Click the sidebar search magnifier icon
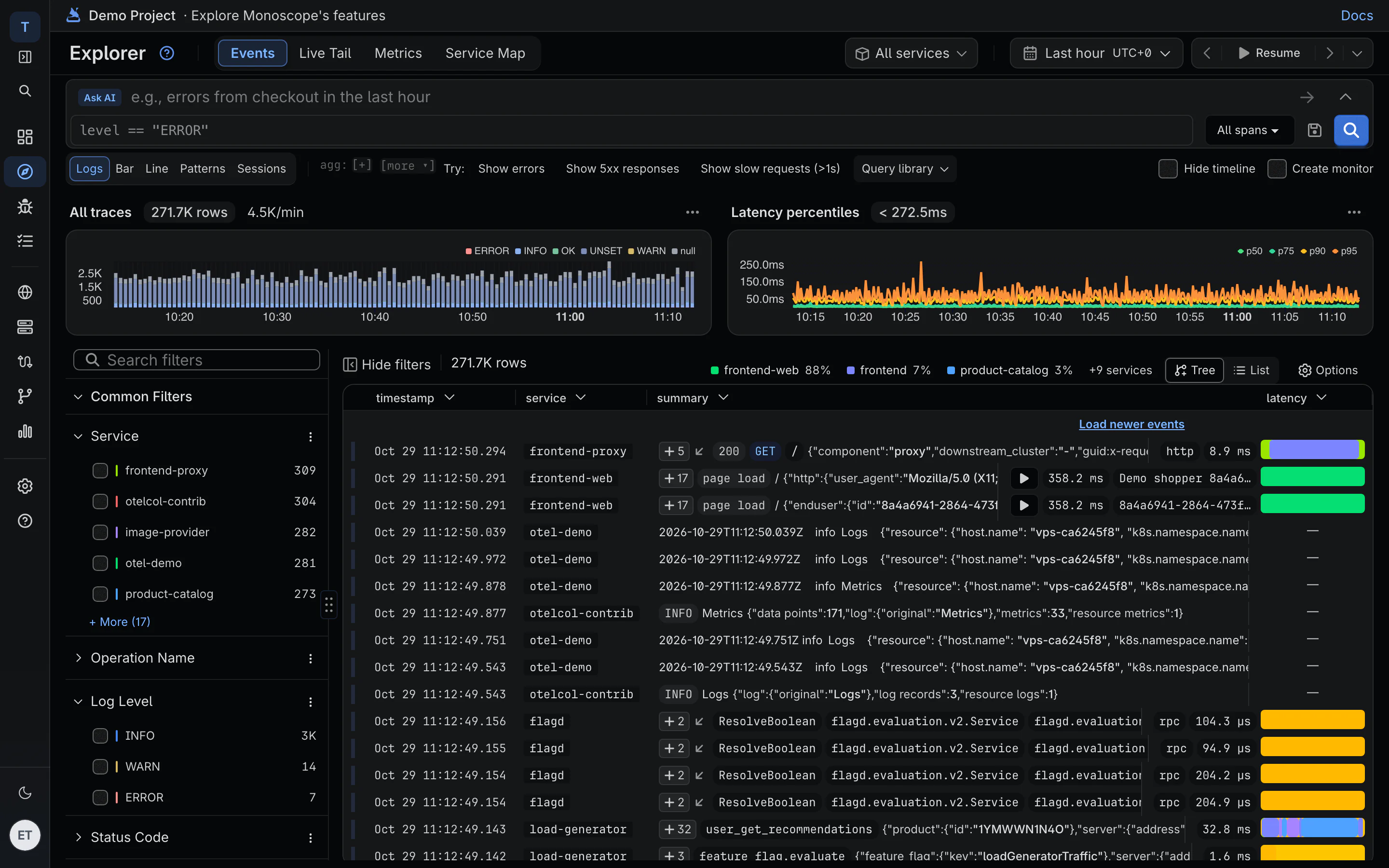Screen dimensions: 1389x868 tap(25, 91)
